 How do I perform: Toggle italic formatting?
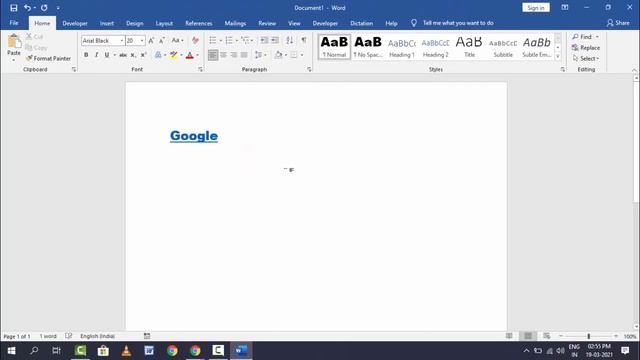pos(96,55)
